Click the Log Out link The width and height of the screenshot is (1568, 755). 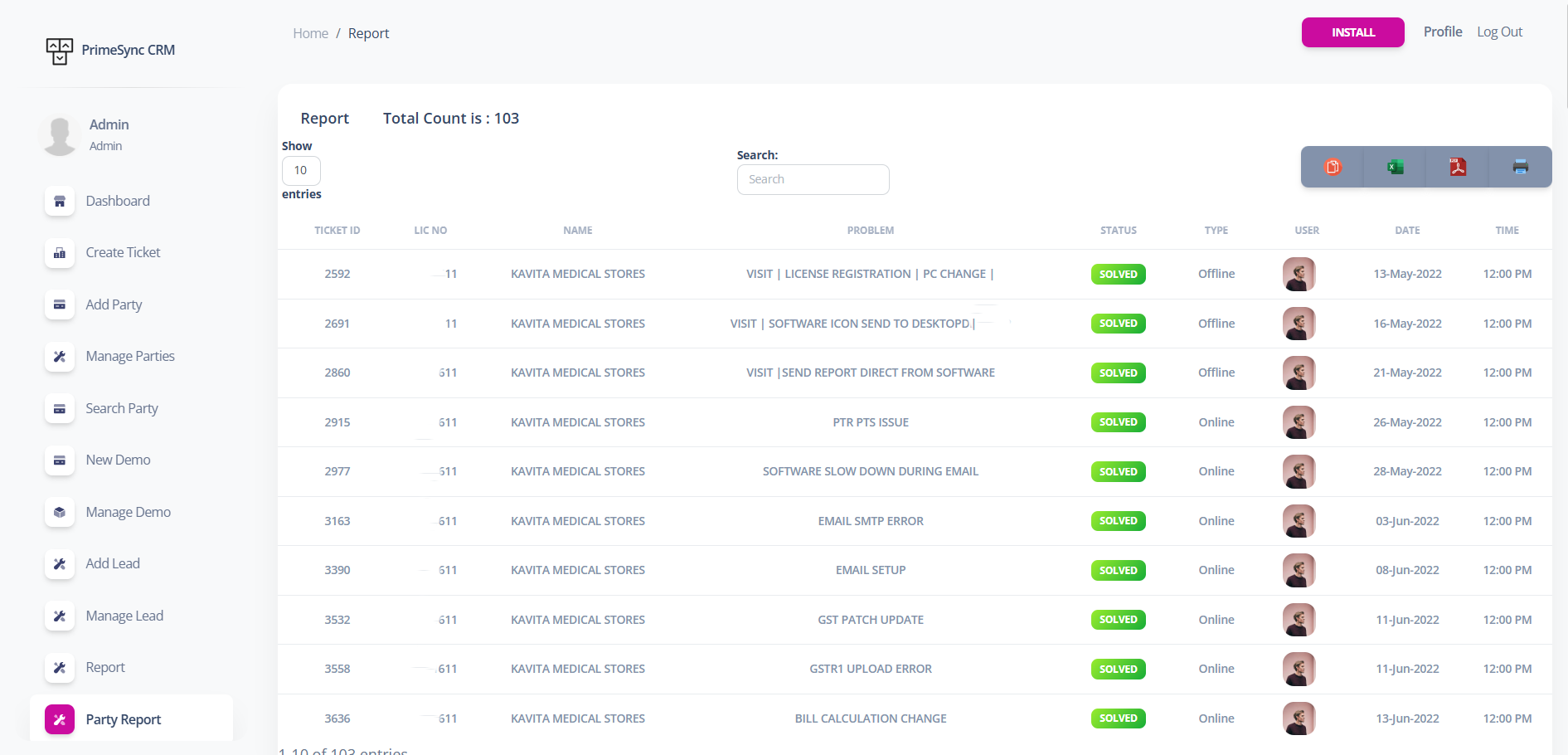tap(1499, 32)
